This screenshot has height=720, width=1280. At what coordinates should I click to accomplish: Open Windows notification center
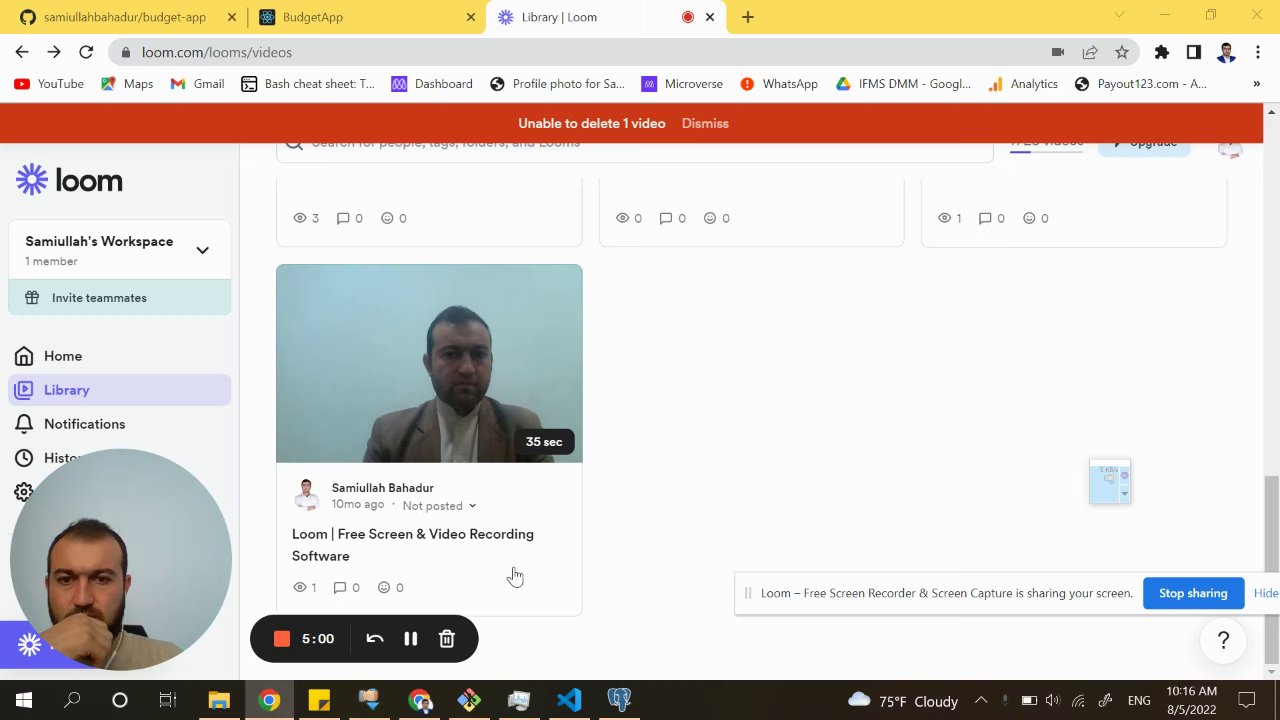pos(1247,700)
